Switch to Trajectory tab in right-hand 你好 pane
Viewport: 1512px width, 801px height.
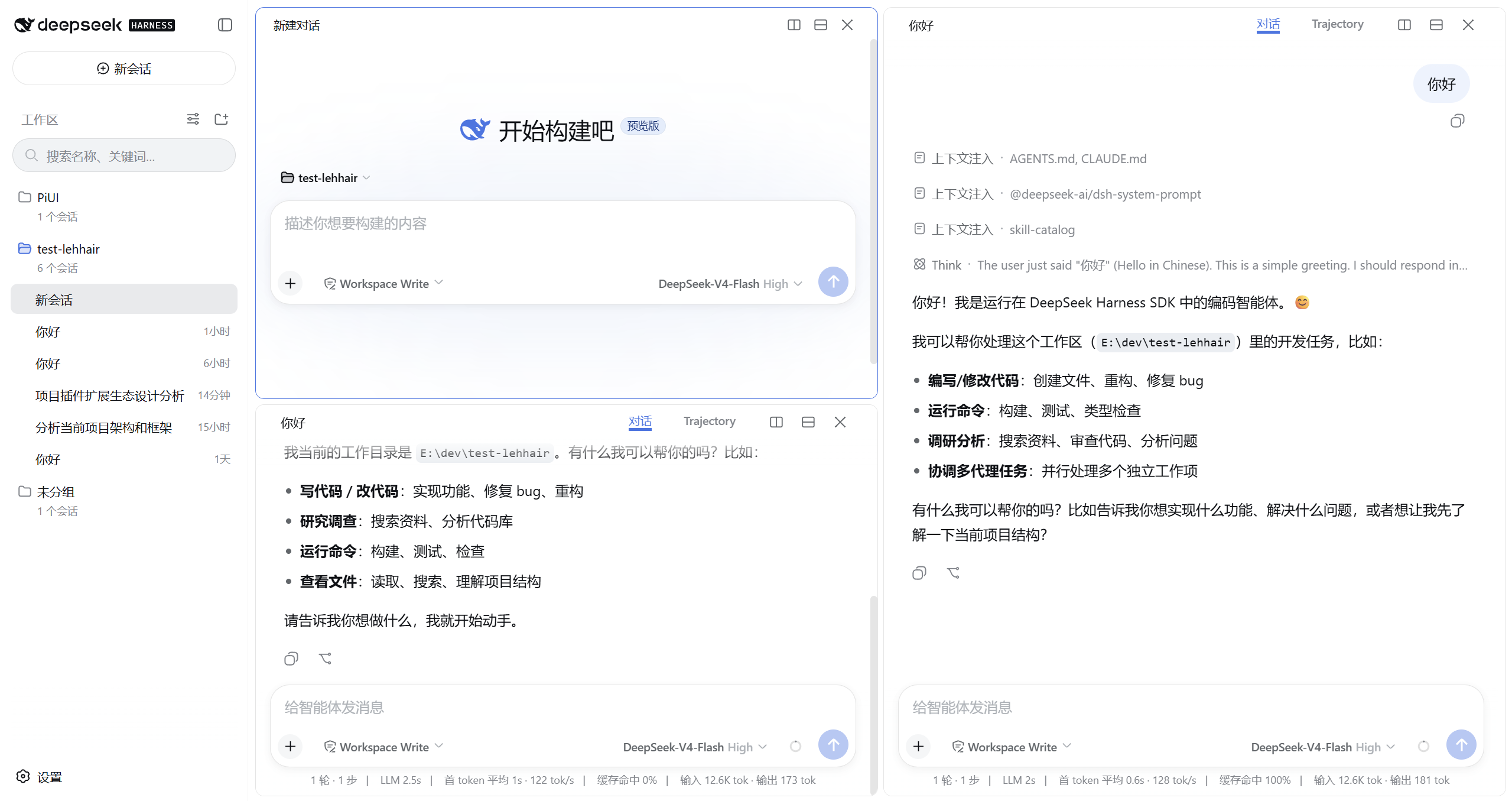click(1338, 24)
